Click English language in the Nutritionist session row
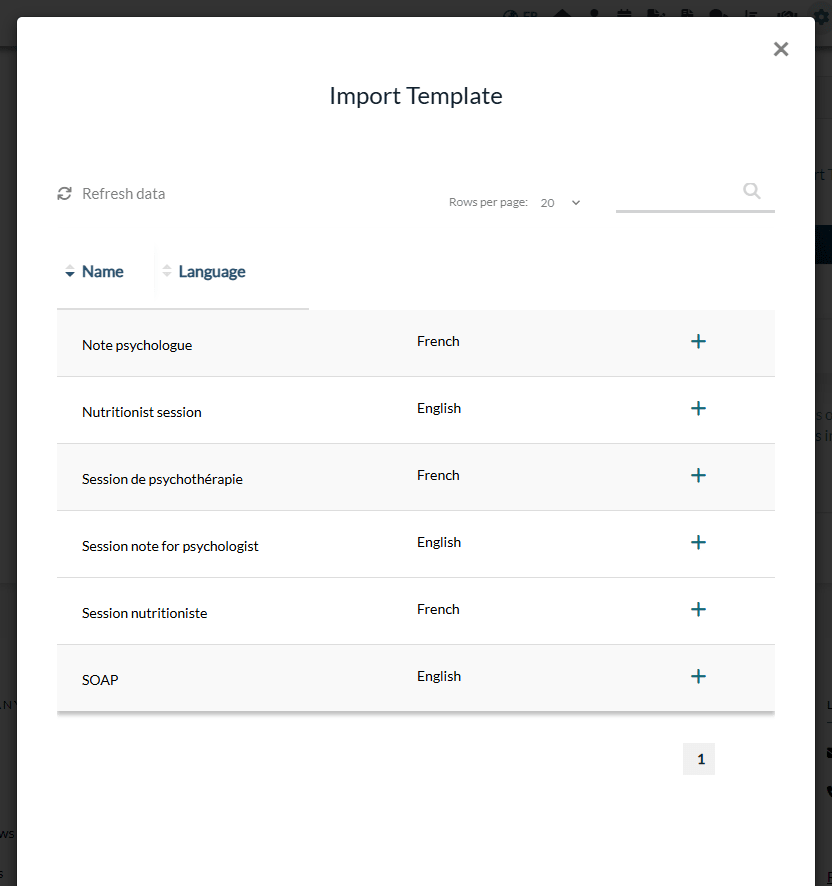832x886 pixels. [x=439, y=409]
